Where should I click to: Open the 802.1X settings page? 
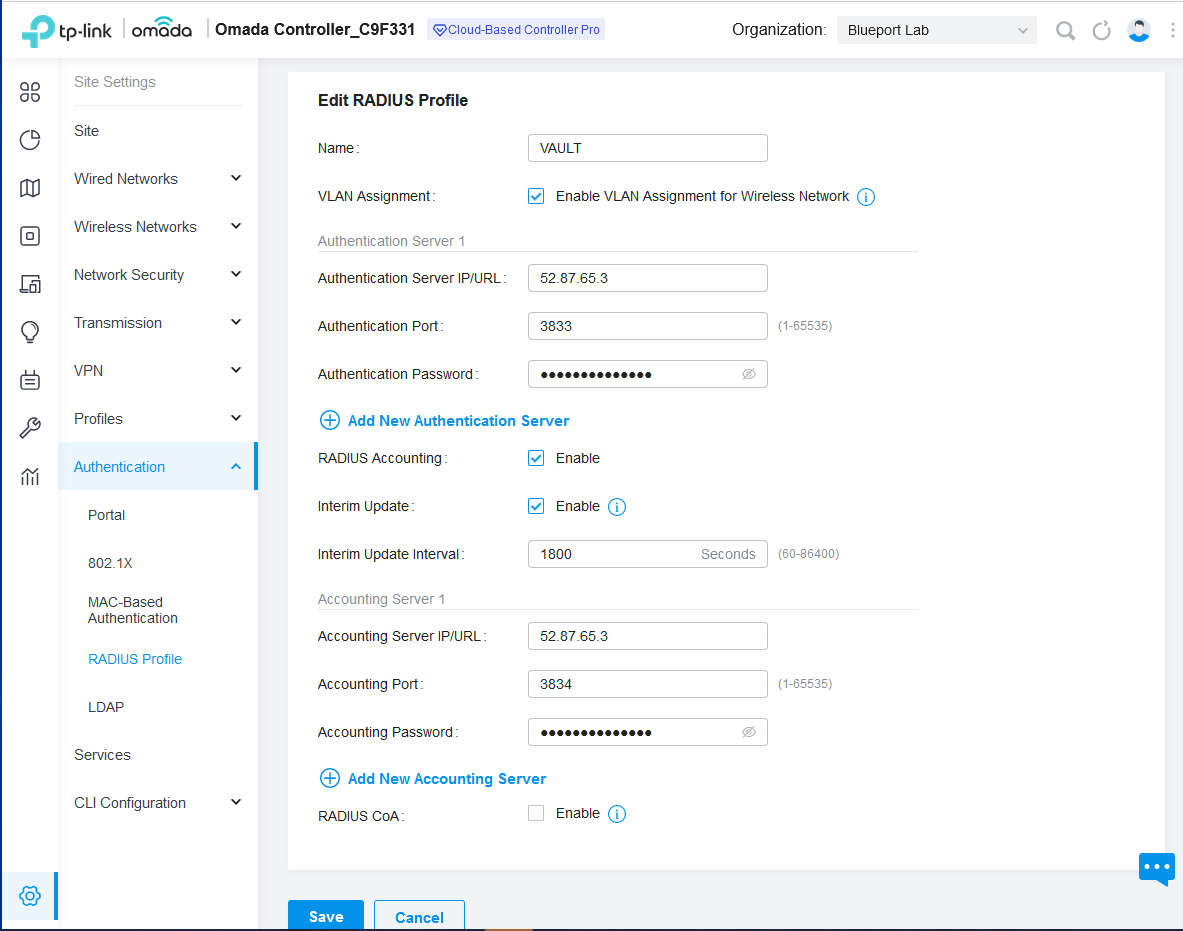click(110, 563)
